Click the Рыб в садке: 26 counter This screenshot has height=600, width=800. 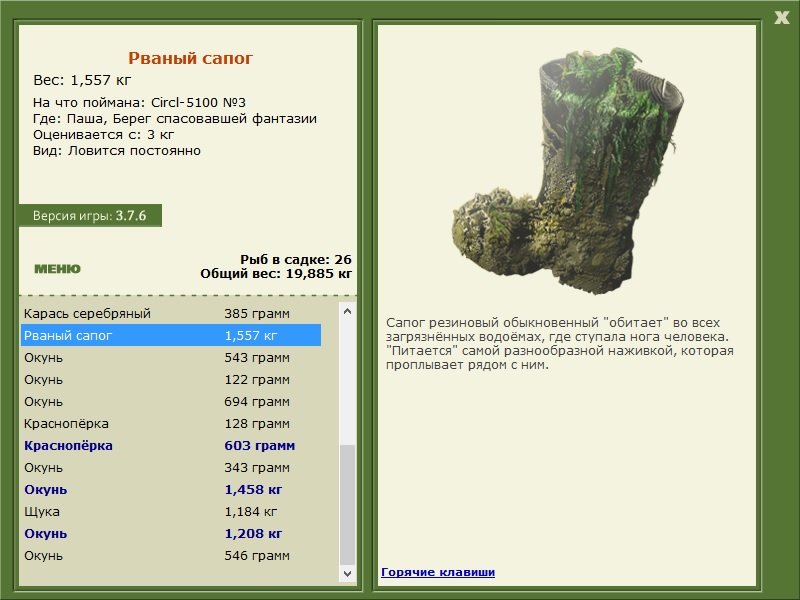tap(296, 259)
